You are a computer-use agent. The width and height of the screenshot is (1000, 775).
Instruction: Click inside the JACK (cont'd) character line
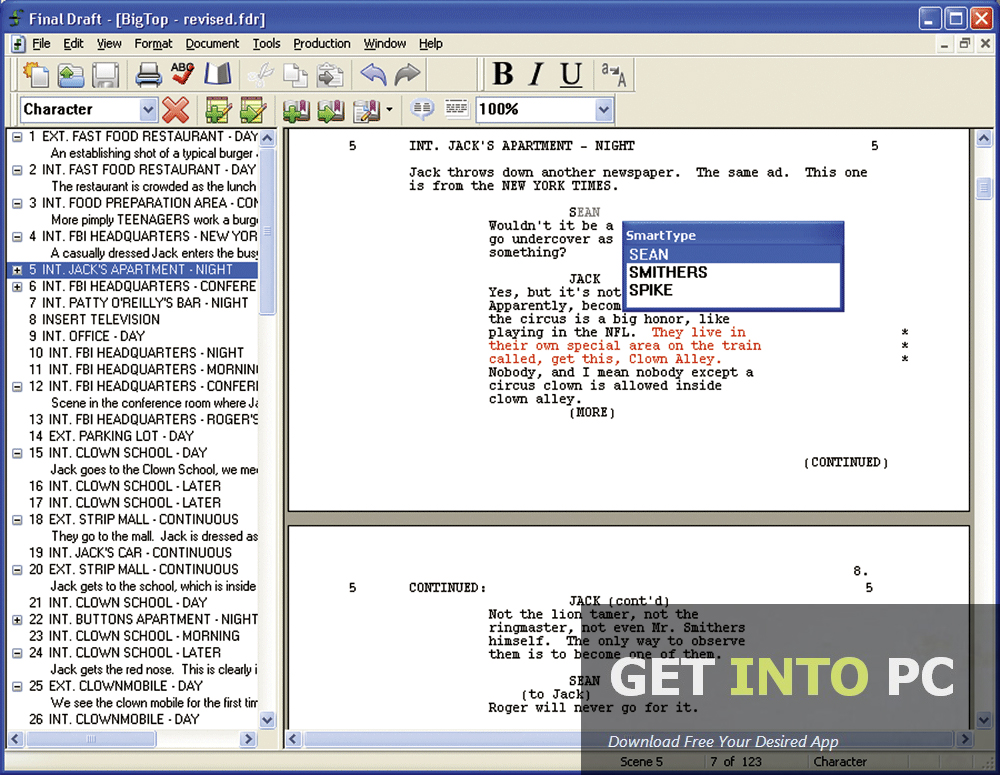[619, 601]
